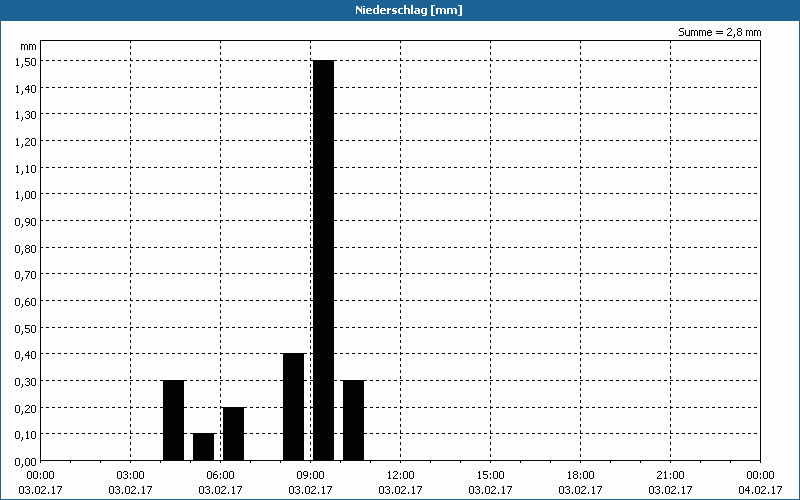The image size is (800, 500).
Task: Click the 00:00 label above 04.02.17
Action: pyautogui.click(x=760, y=476)
